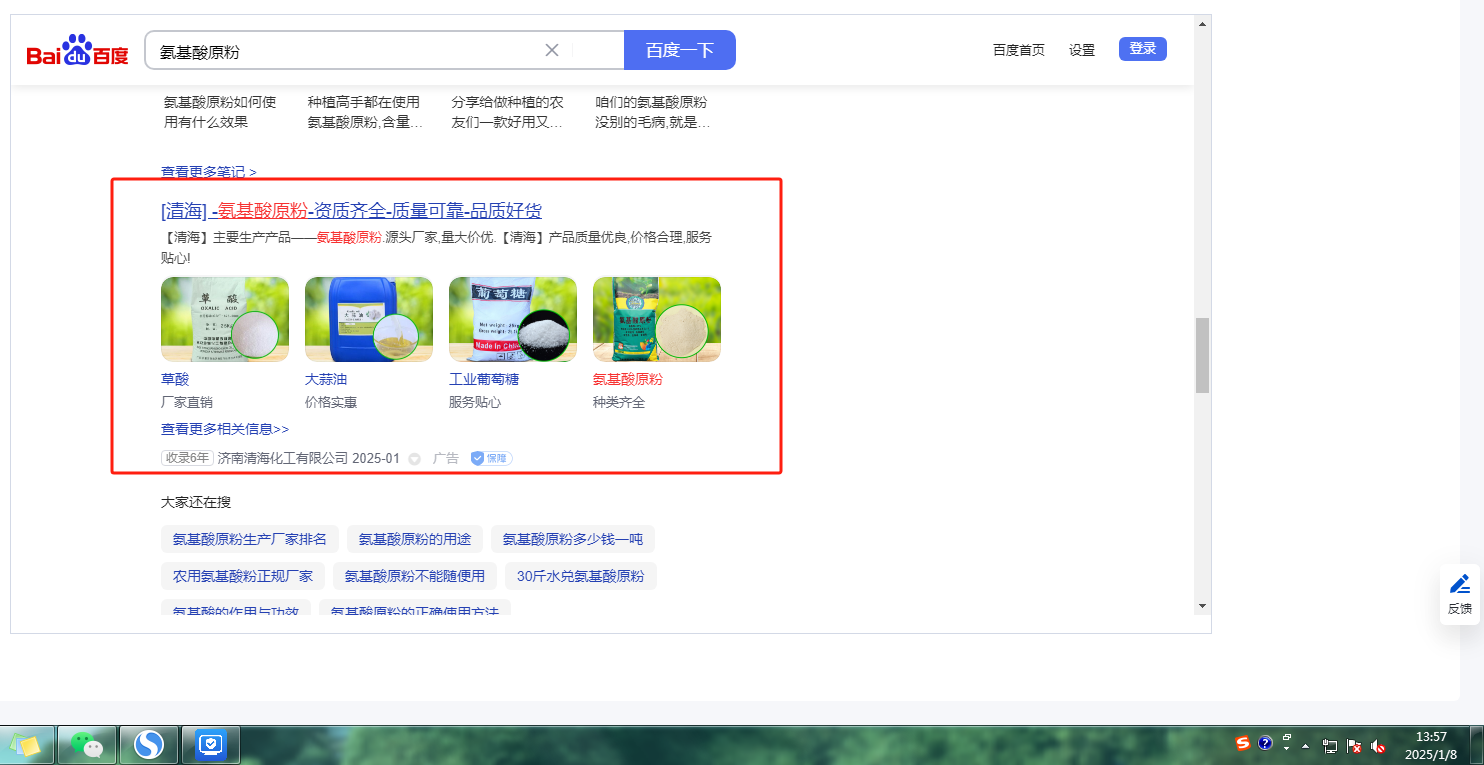Viewport: 1484px width, 765px height.
Task: Open WeChat from the taskbar
Action: 87,744
